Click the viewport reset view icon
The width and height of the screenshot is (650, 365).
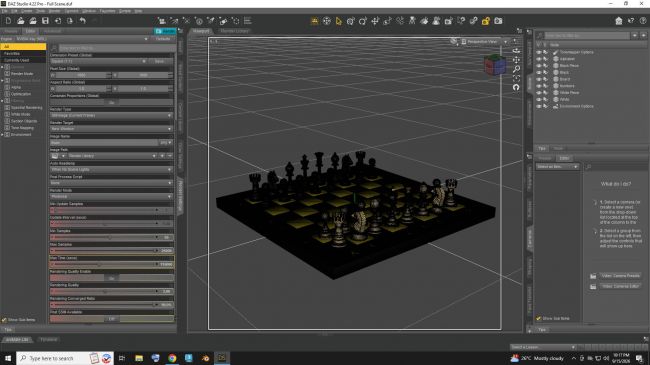pyautogui.click(x=516, y=87)
